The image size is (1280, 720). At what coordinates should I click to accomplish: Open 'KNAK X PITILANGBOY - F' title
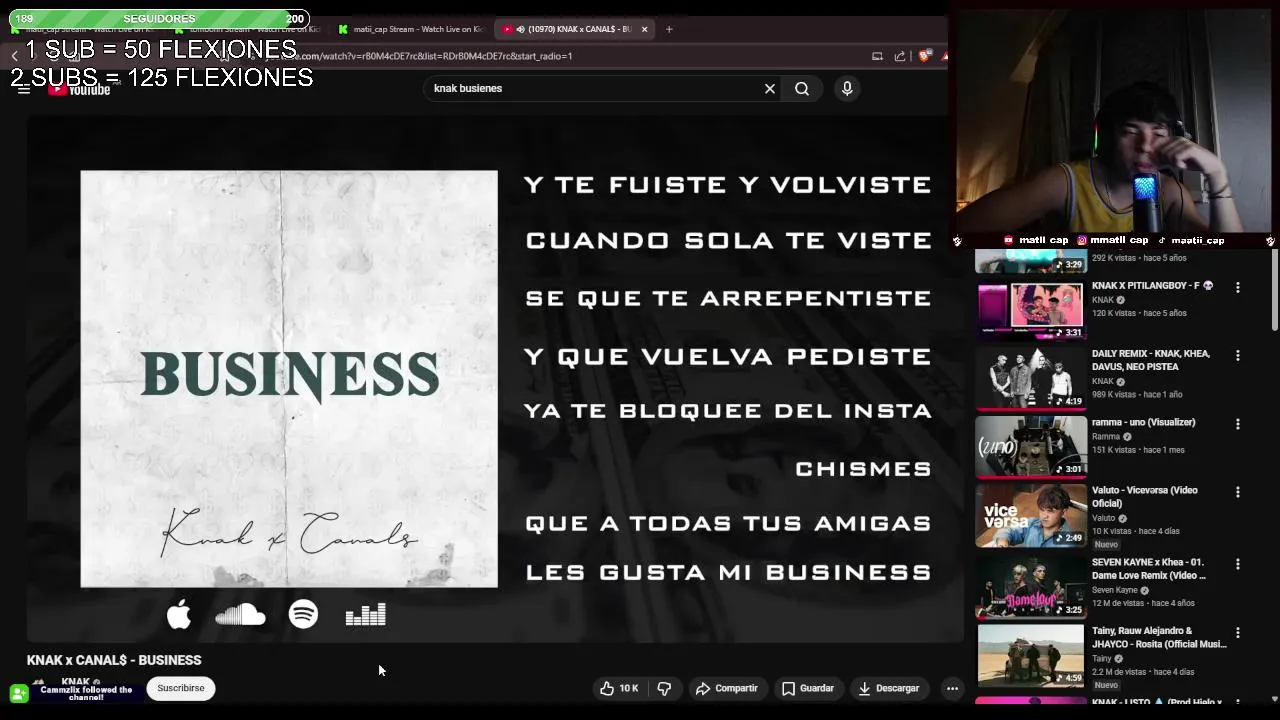(x=1152, y=286)
